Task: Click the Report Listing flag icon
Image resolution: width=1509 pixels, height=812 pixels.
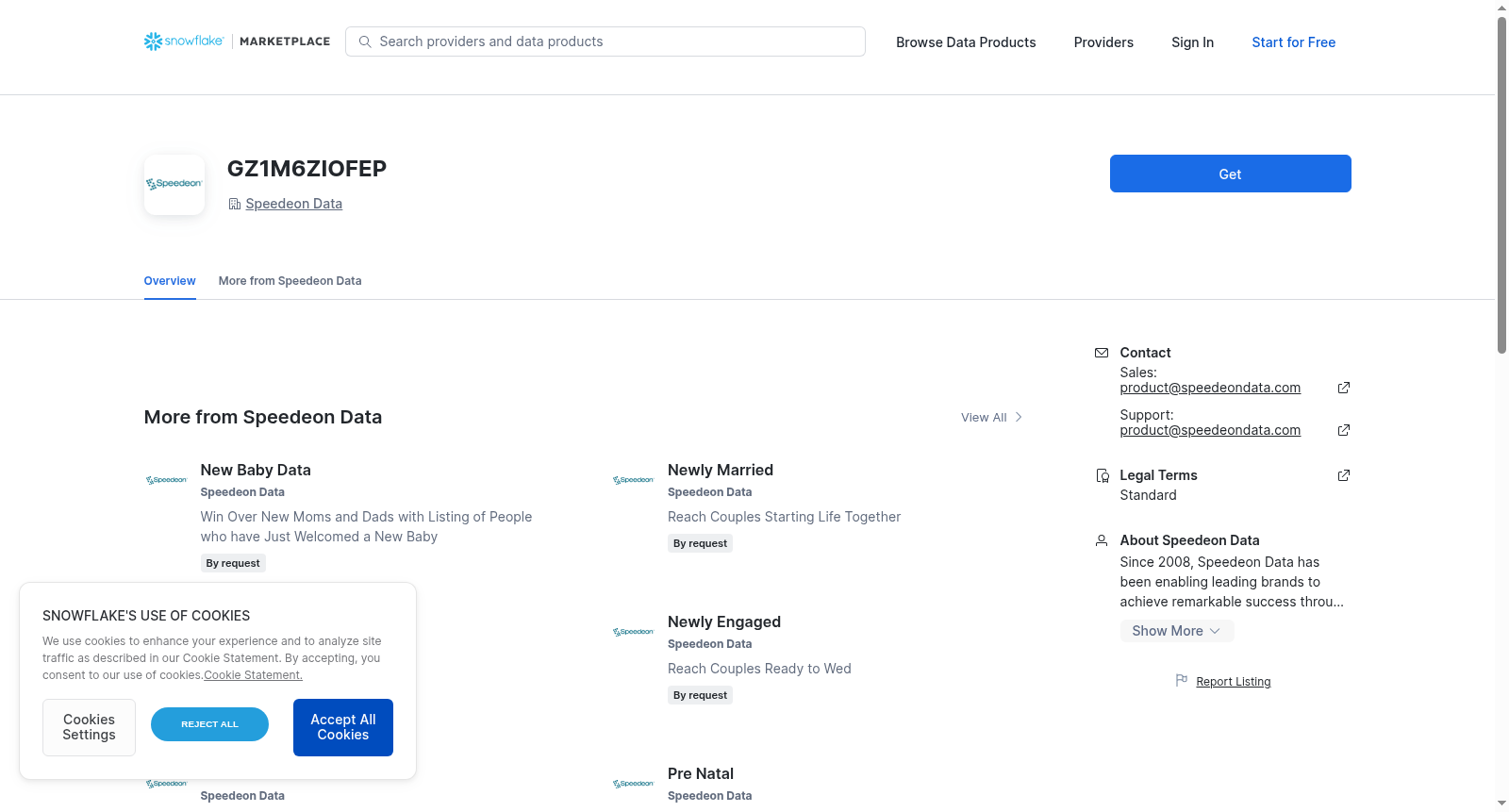Action: [x=1182, y=680]
